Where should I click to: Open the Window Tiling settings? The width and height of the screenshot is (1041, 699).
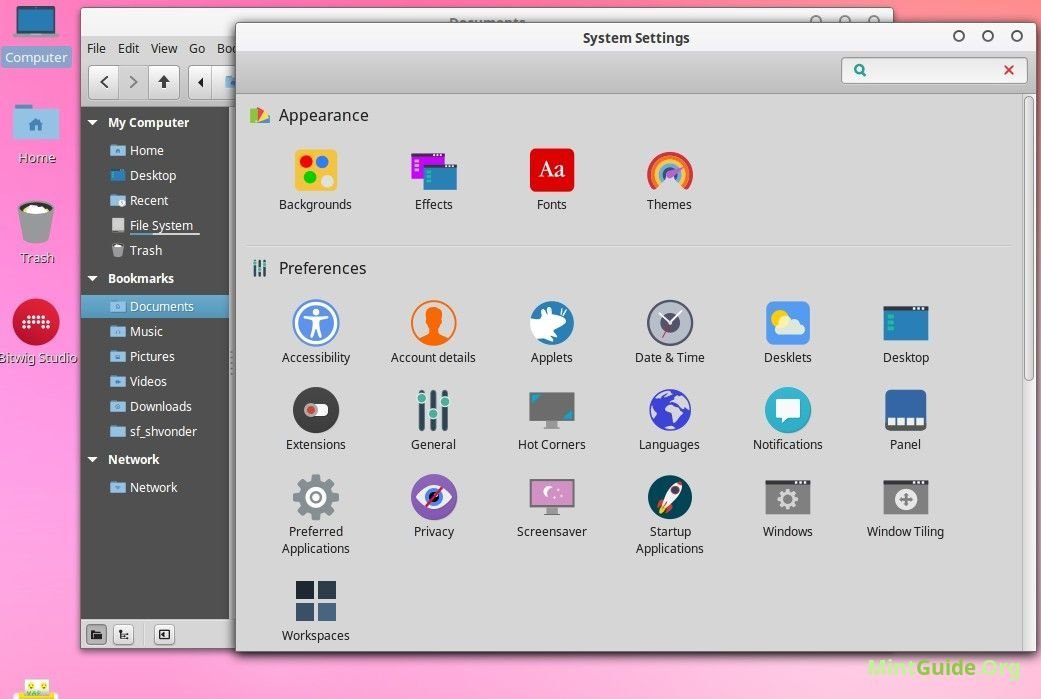click(904, 496)
